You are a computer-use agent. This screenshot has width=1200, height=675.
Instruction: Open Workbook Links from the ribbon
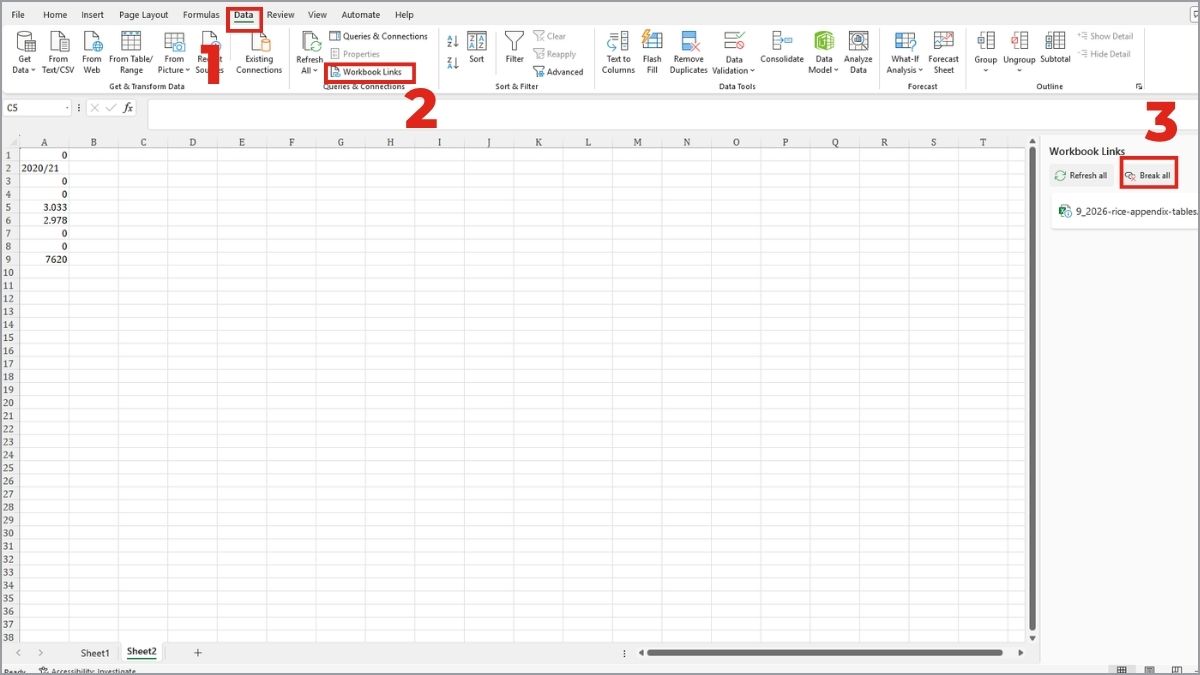pyautogui.click(x=366, y=72)
